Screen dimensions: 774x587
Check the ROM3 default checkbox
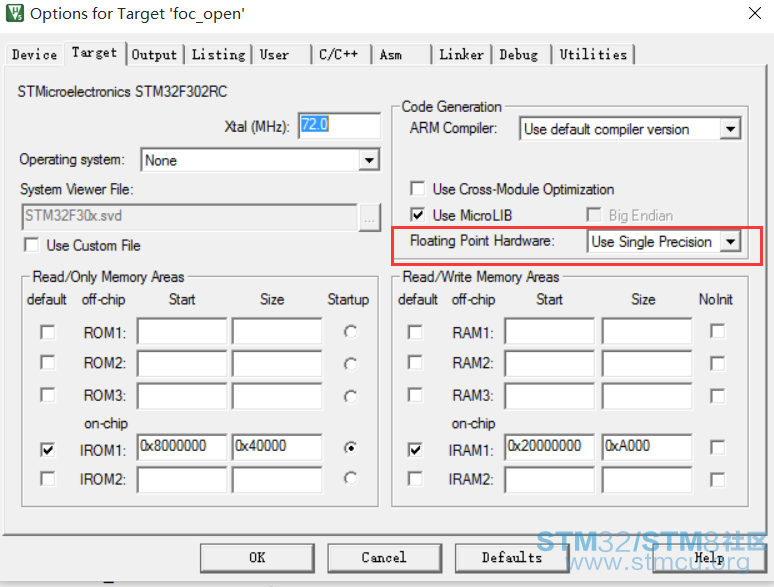pos(47,395)
